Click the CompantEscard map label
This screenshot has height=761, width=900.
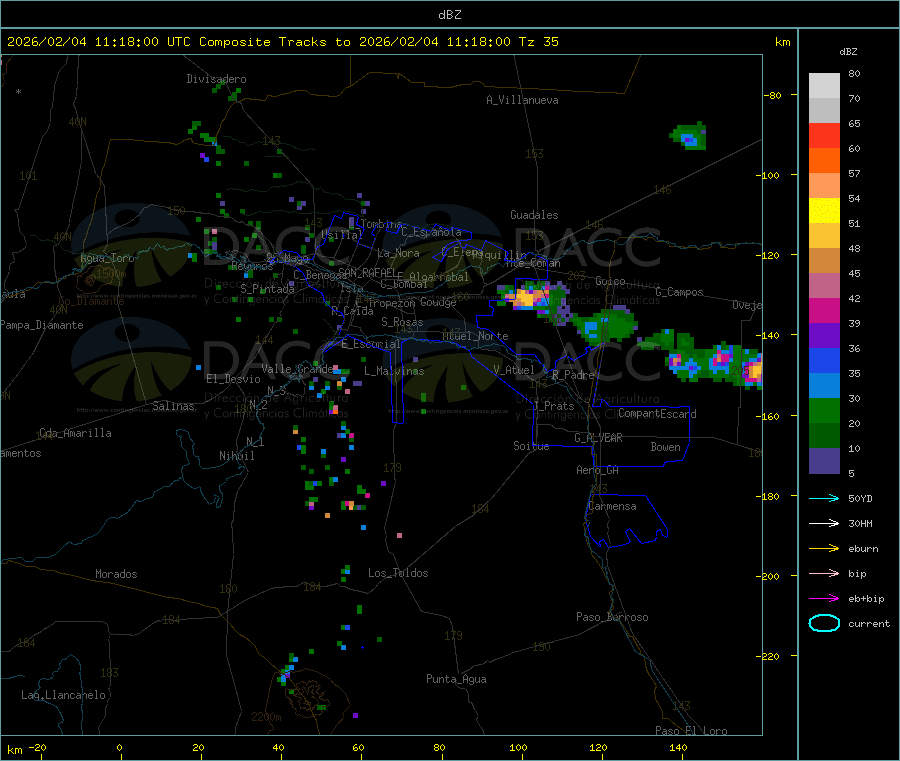pos(657,414)
